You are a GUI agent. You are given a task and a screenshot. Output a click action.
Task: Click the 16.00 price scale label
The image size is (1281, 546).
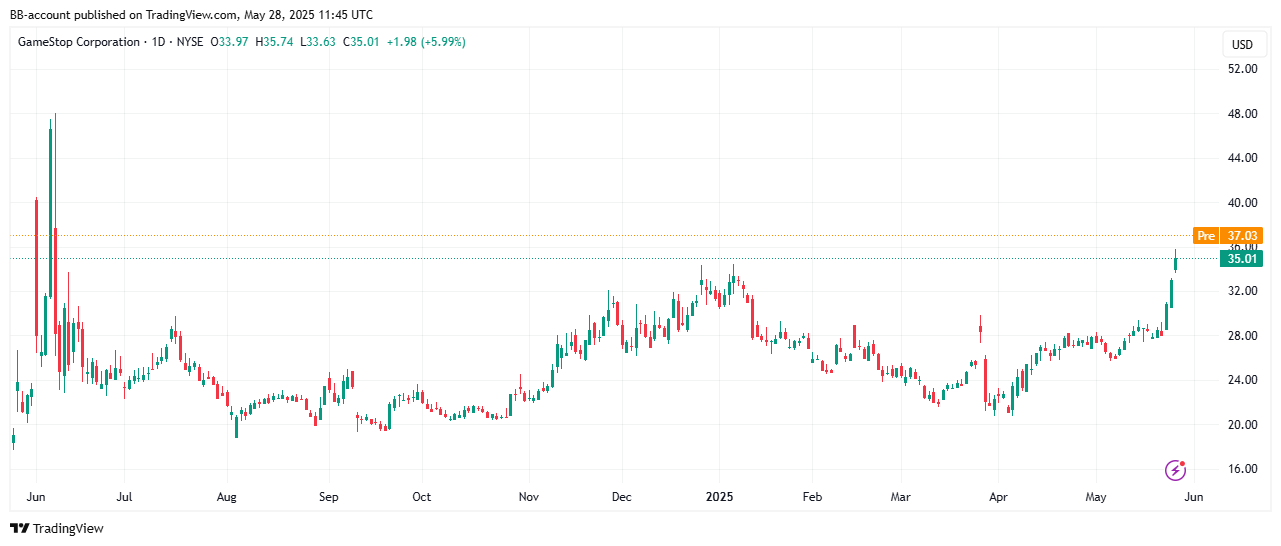pyautogui.click(x=1242, y=469)
